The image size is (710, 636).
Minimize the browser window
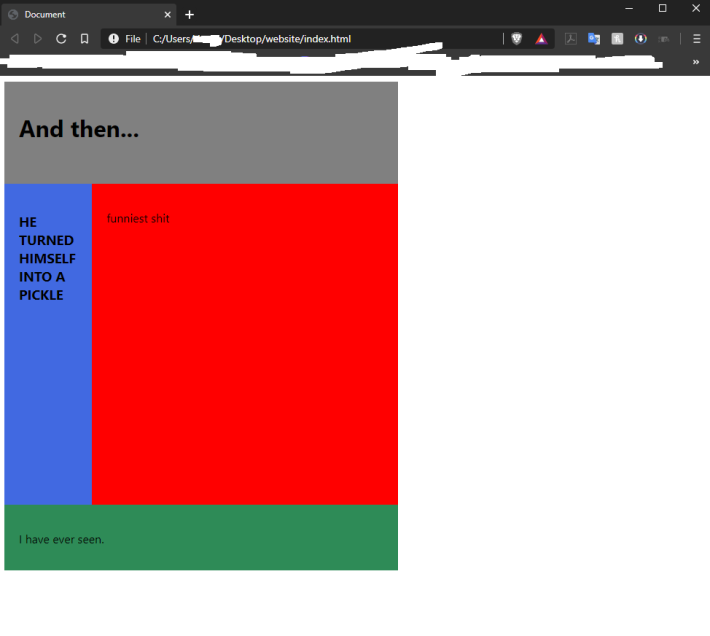(629, 9)
